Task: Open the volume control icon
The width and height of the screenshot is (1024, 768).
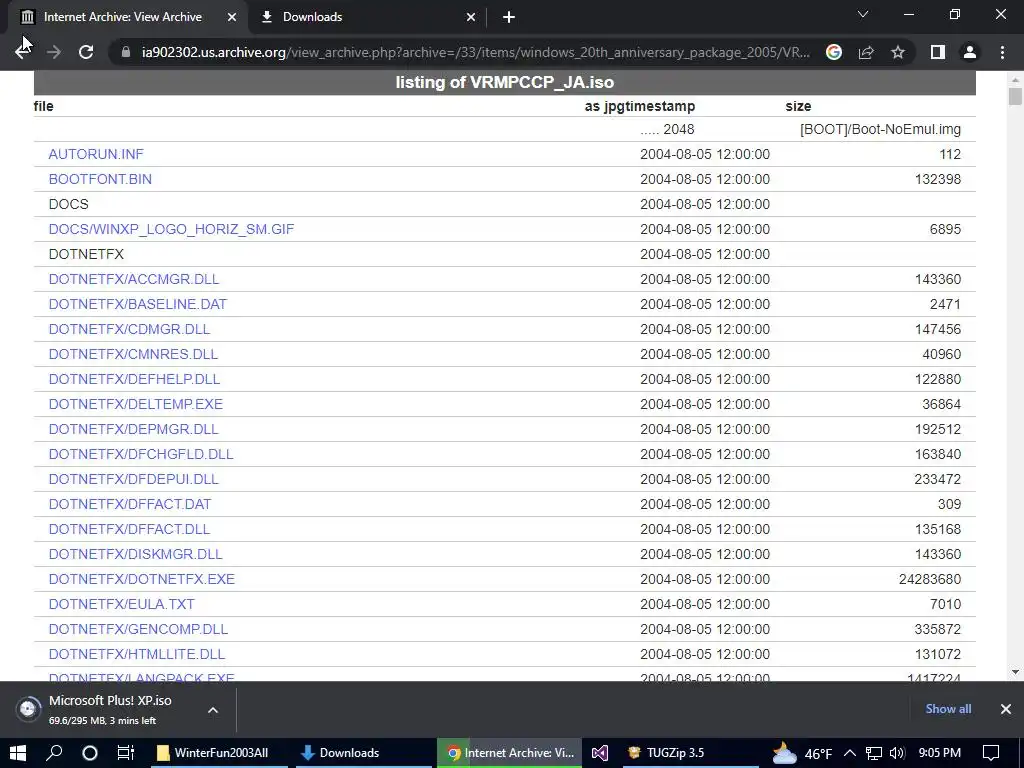Action: coord(897,753)
